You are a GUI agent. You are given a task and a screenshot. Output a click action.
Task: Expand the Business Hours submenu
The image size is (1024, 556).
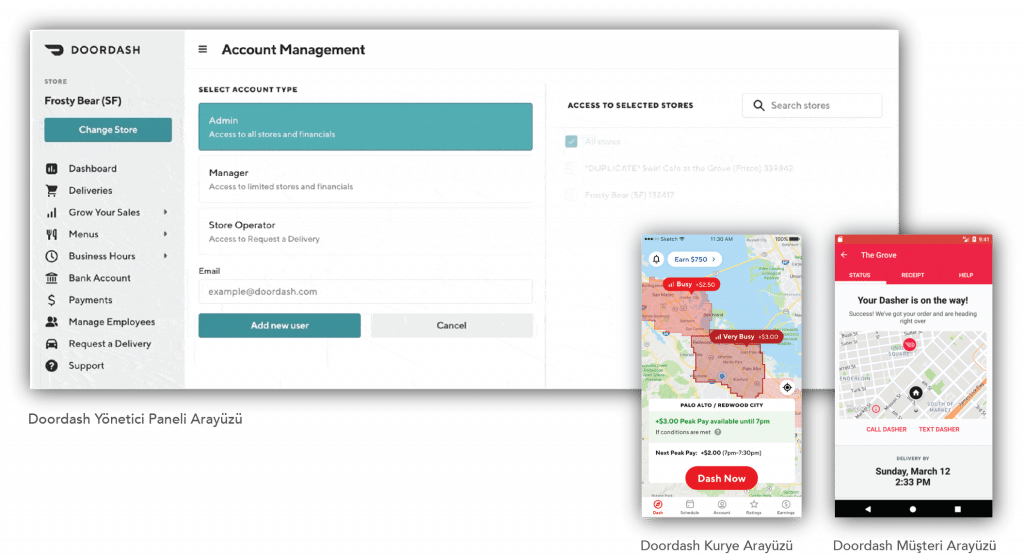pos(165,257)
